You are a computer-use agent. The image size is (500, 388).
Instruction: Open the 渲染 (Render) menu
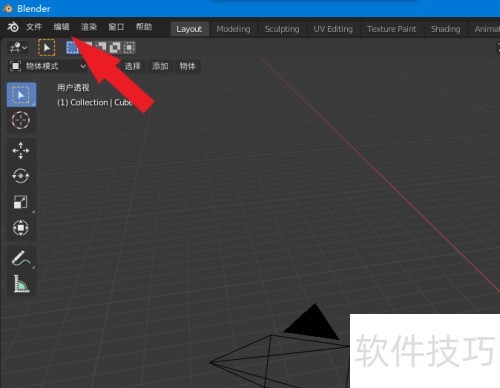click(89, 27)
